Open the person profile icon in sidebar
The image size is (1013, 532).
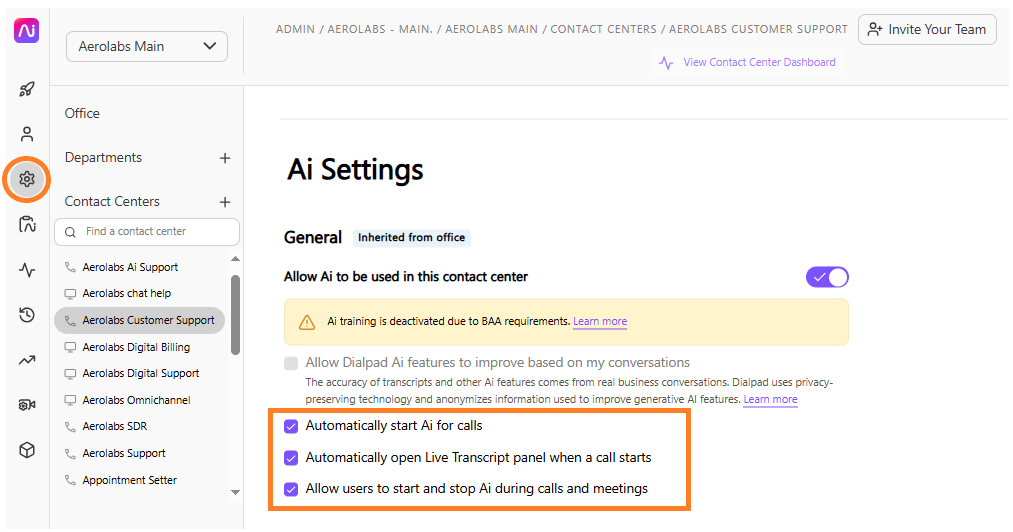[x=26, y=134]
